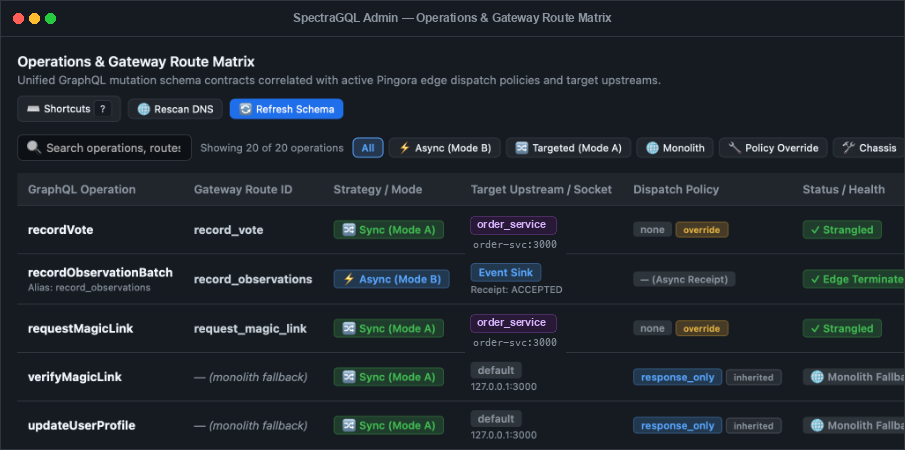Click the Refresh Schema button
This screenshot has height=450, width=905.
point(286,109)
